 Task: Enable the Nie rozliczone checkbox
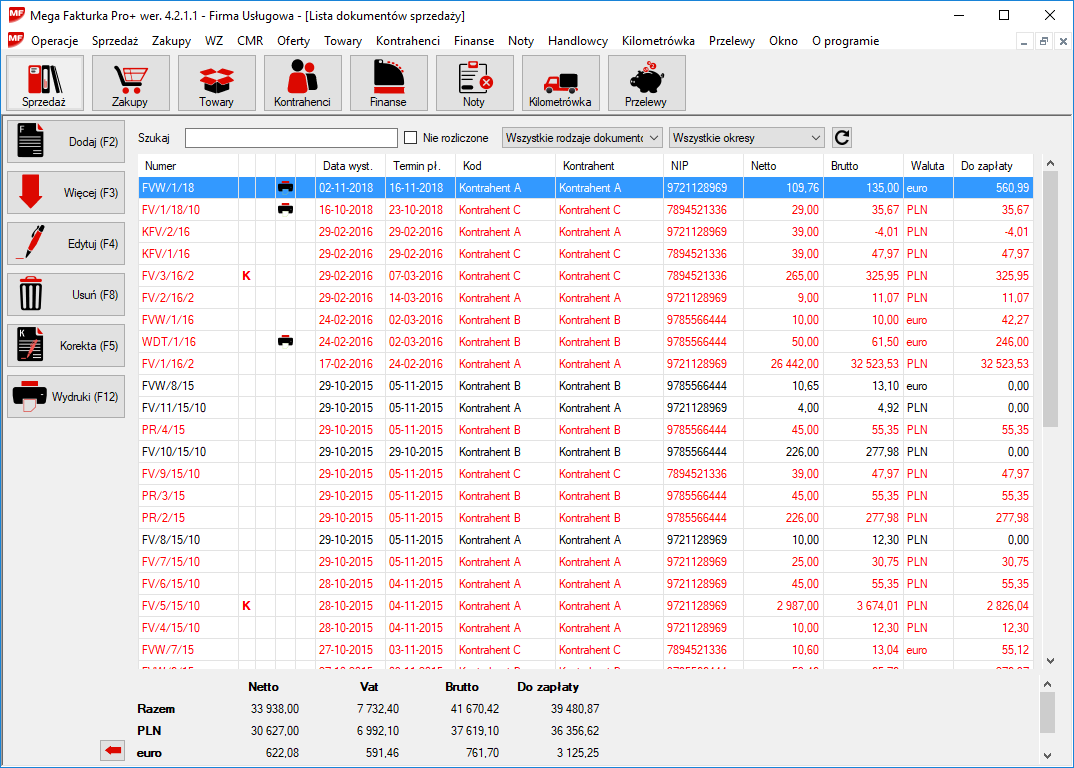410,138
